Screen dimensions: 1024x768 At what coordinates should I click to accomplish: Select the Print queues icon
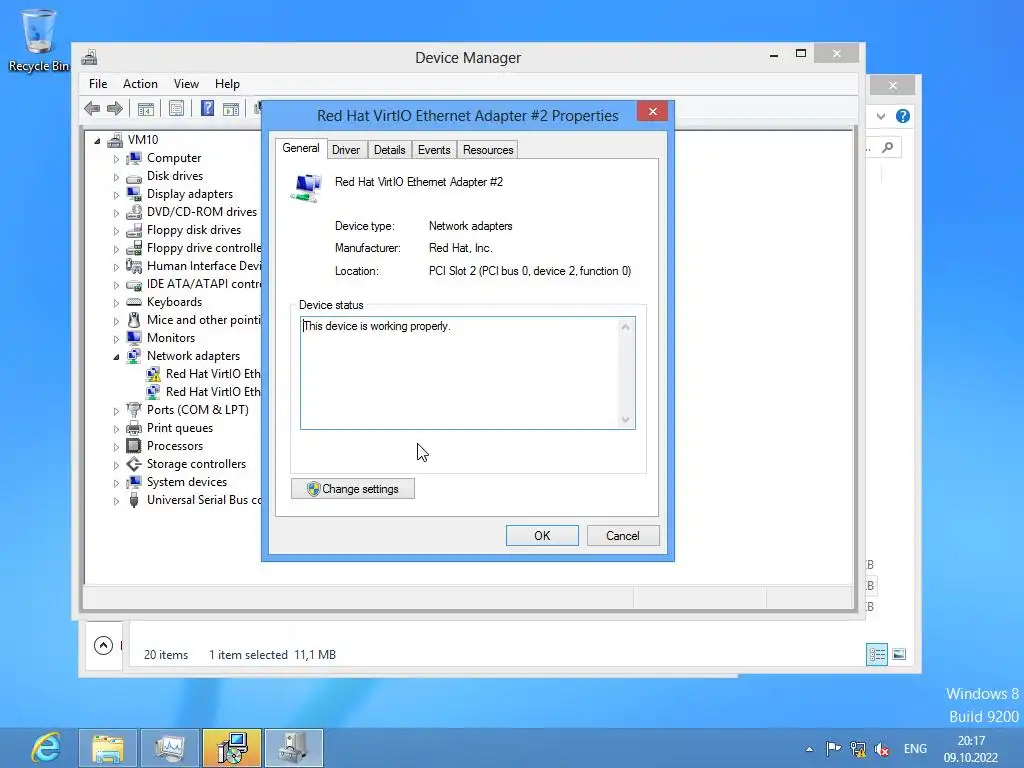[x=134, y=428]
